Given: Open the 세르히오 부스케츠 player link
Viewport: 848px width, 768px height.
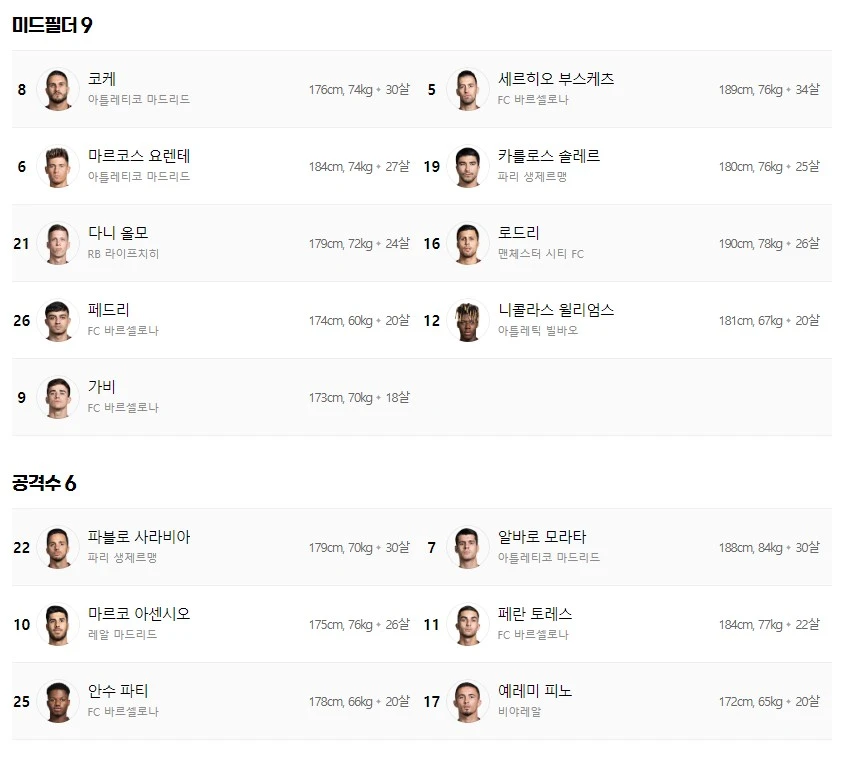Looking at the screenshot, I should tap(556, 79).
